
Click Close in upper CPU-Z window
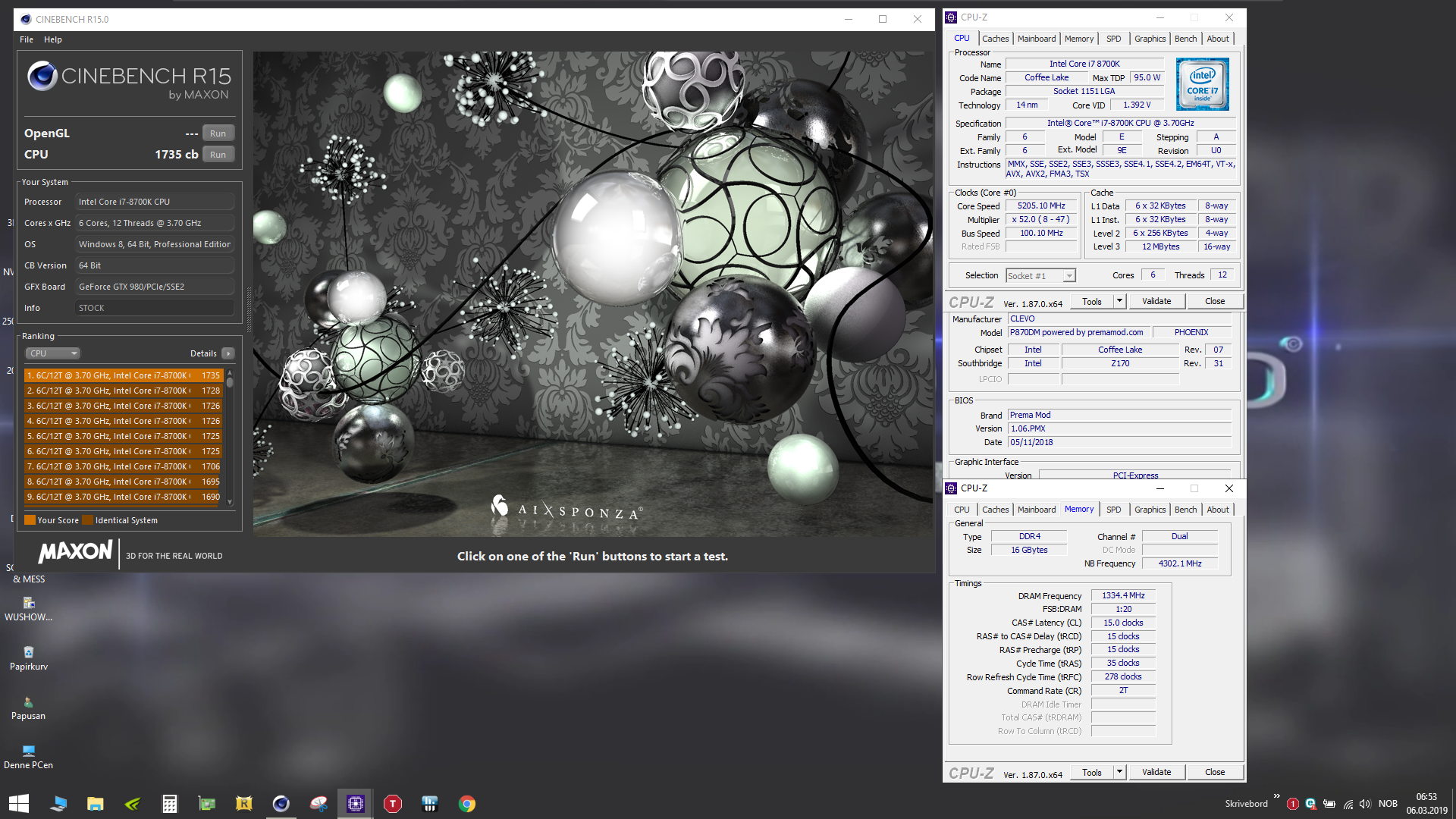pyautogui.click(x=1215, y=301)
